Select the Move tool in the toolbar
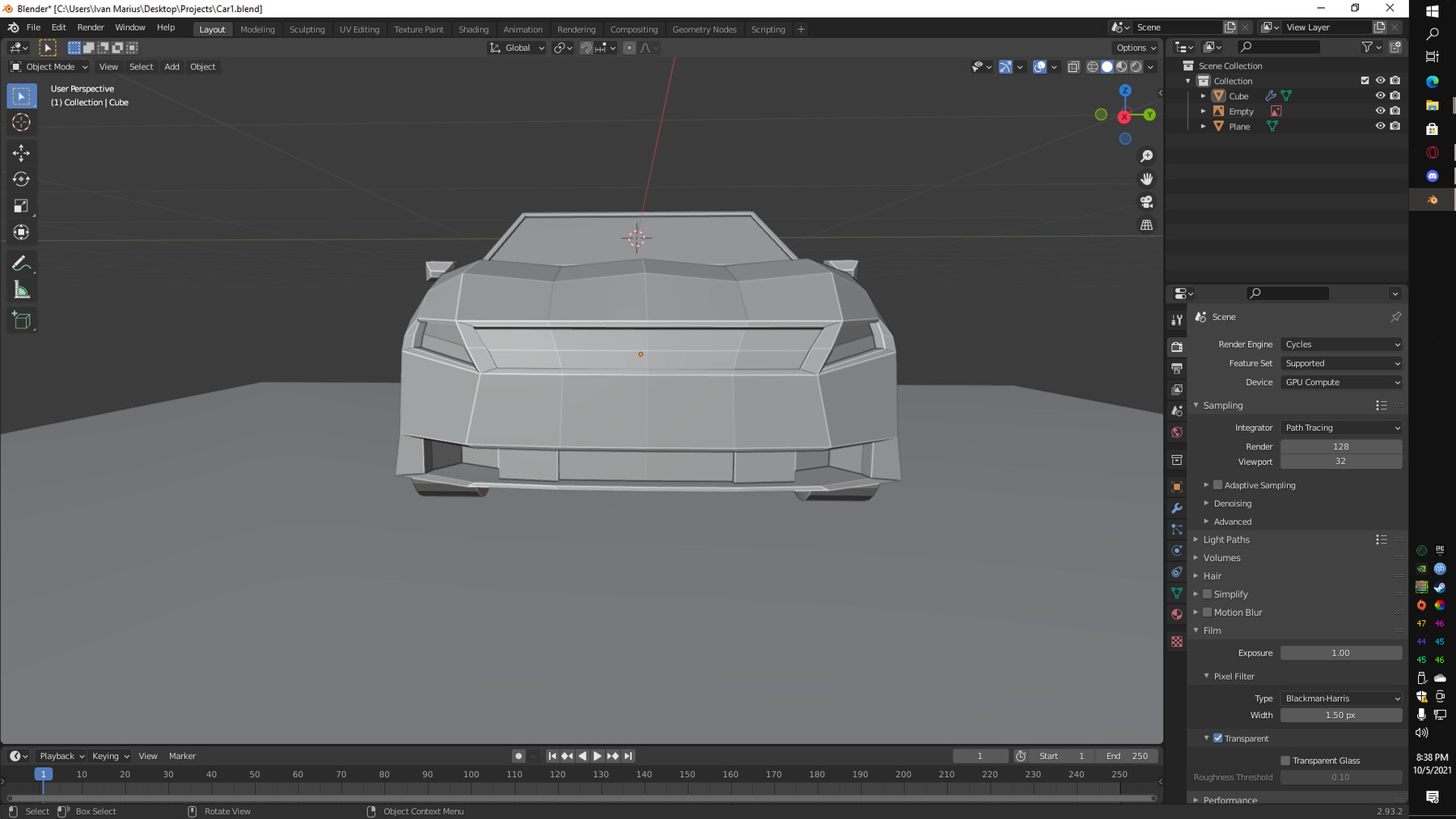 click(22, 152)
